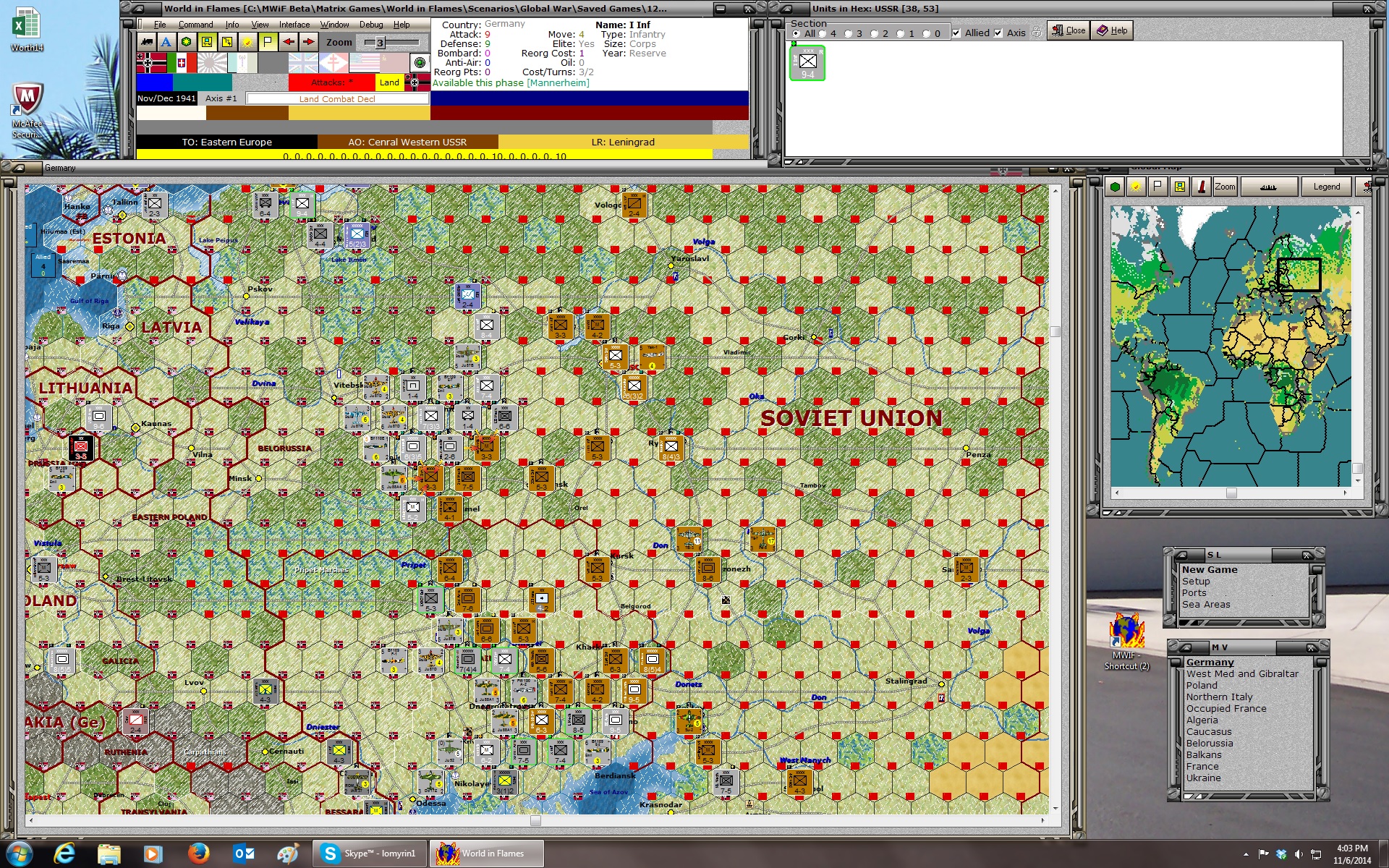The image size is (1389, 868).
Task: Click the main toolbar Zoom slider handle
Action: click(380, 43)
